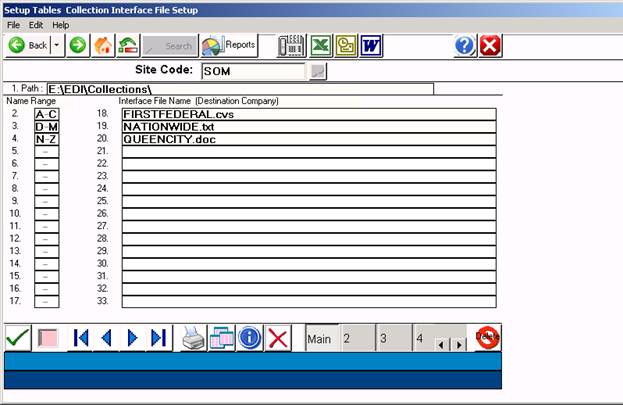Screen dimensions: 623x405
Task: Export data with the Excel icon
Action: pyautogui.click(x=320, y=45)
